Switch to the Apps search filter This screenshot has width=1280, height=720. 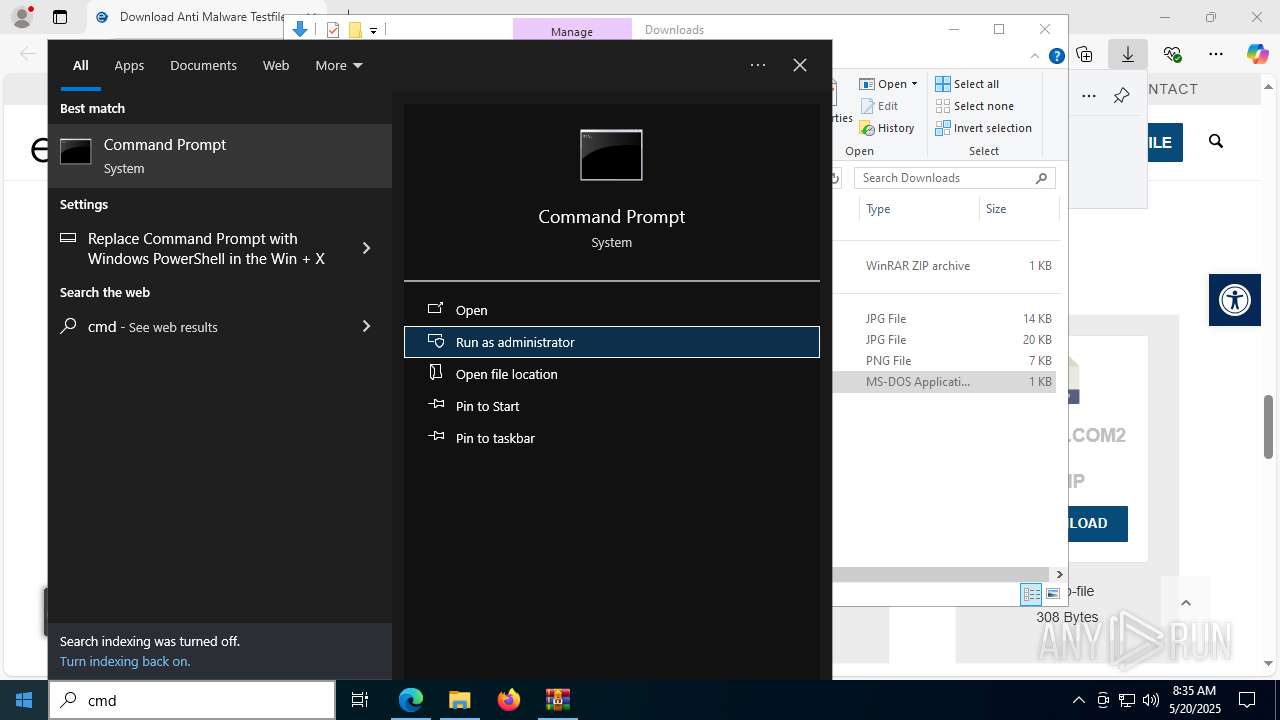click(x=129, y=65)
